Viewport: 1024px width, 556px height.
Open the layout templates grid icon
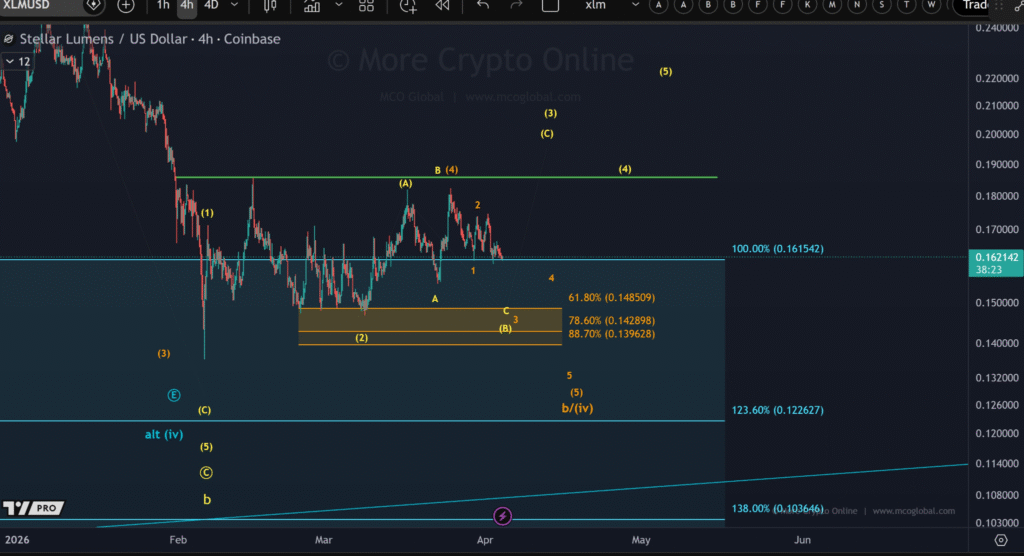[x=365, y=5]
